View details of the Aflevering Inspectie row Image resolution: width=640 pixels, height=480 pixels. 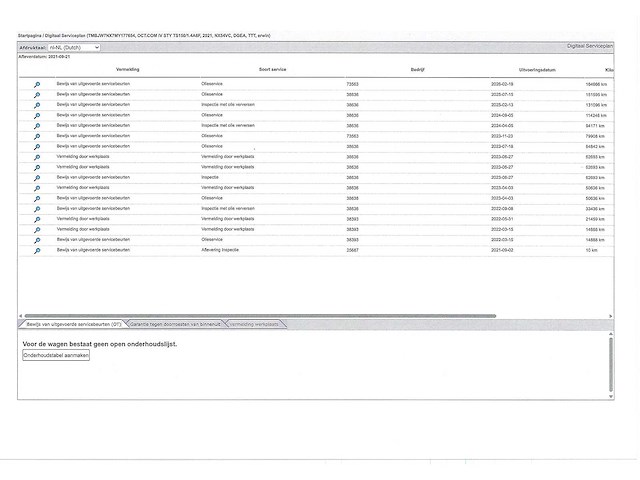click(37, 251)
